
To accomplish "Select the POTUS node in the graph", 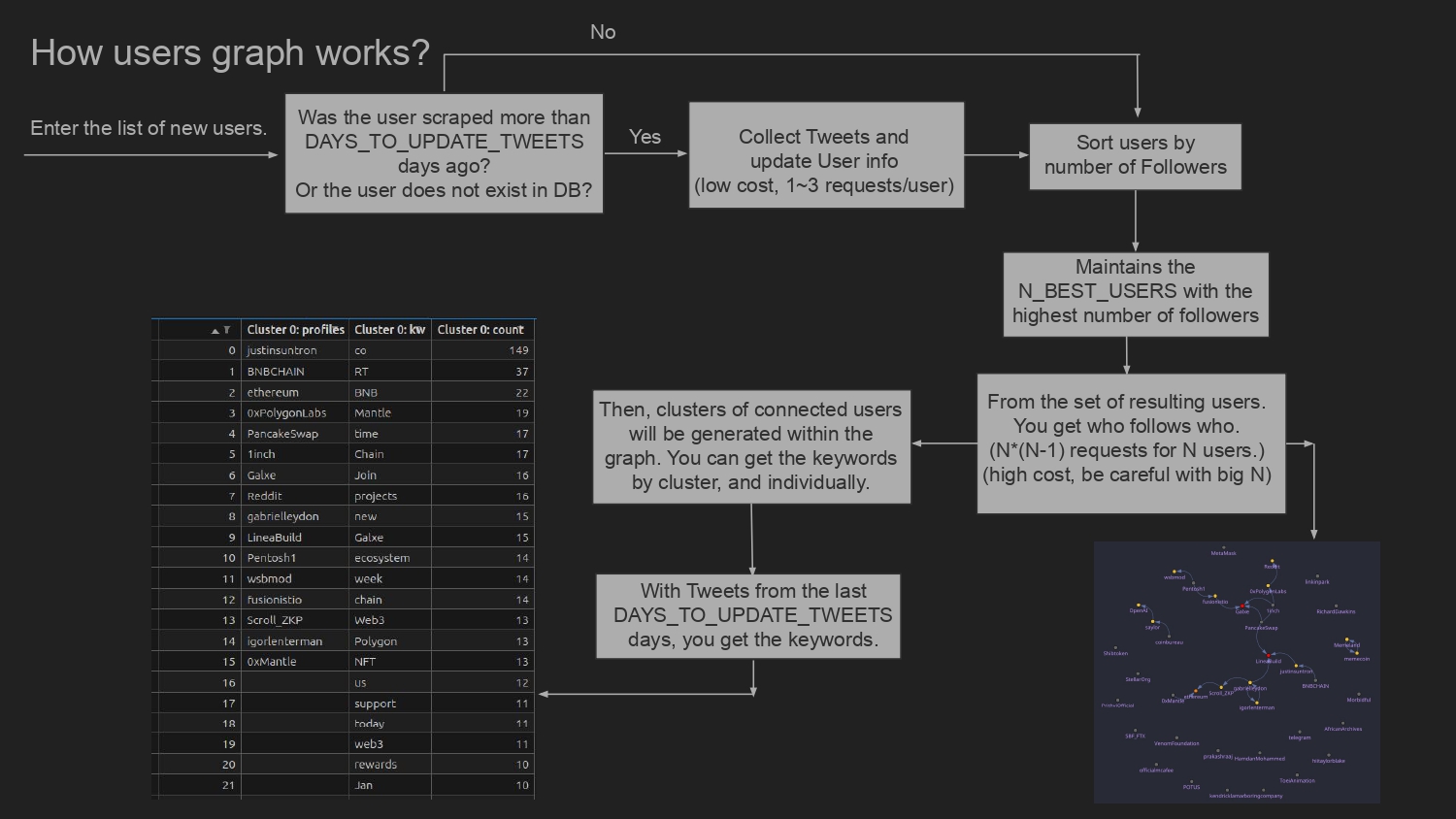I will point(1191,782).
